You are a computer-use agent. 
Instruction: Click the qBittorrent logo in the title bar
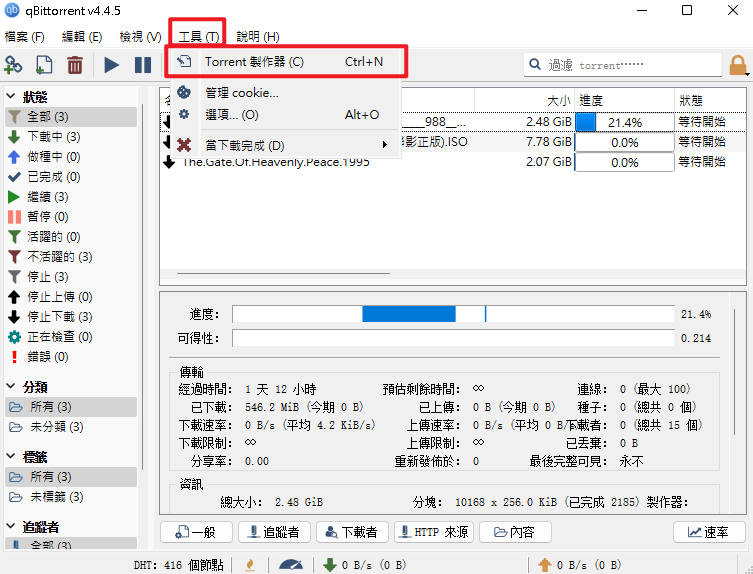pos(12,10)
